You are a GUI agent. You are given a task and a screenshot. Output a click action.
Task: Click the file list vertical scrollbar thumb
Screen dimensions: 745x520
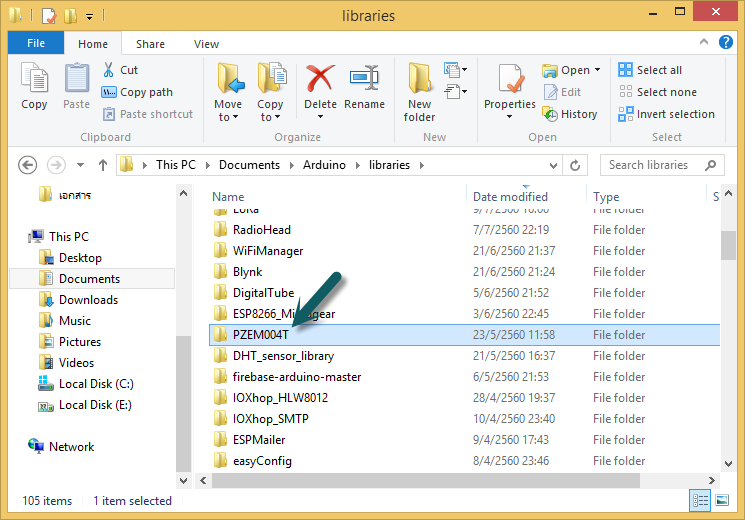tap(728, 245)
